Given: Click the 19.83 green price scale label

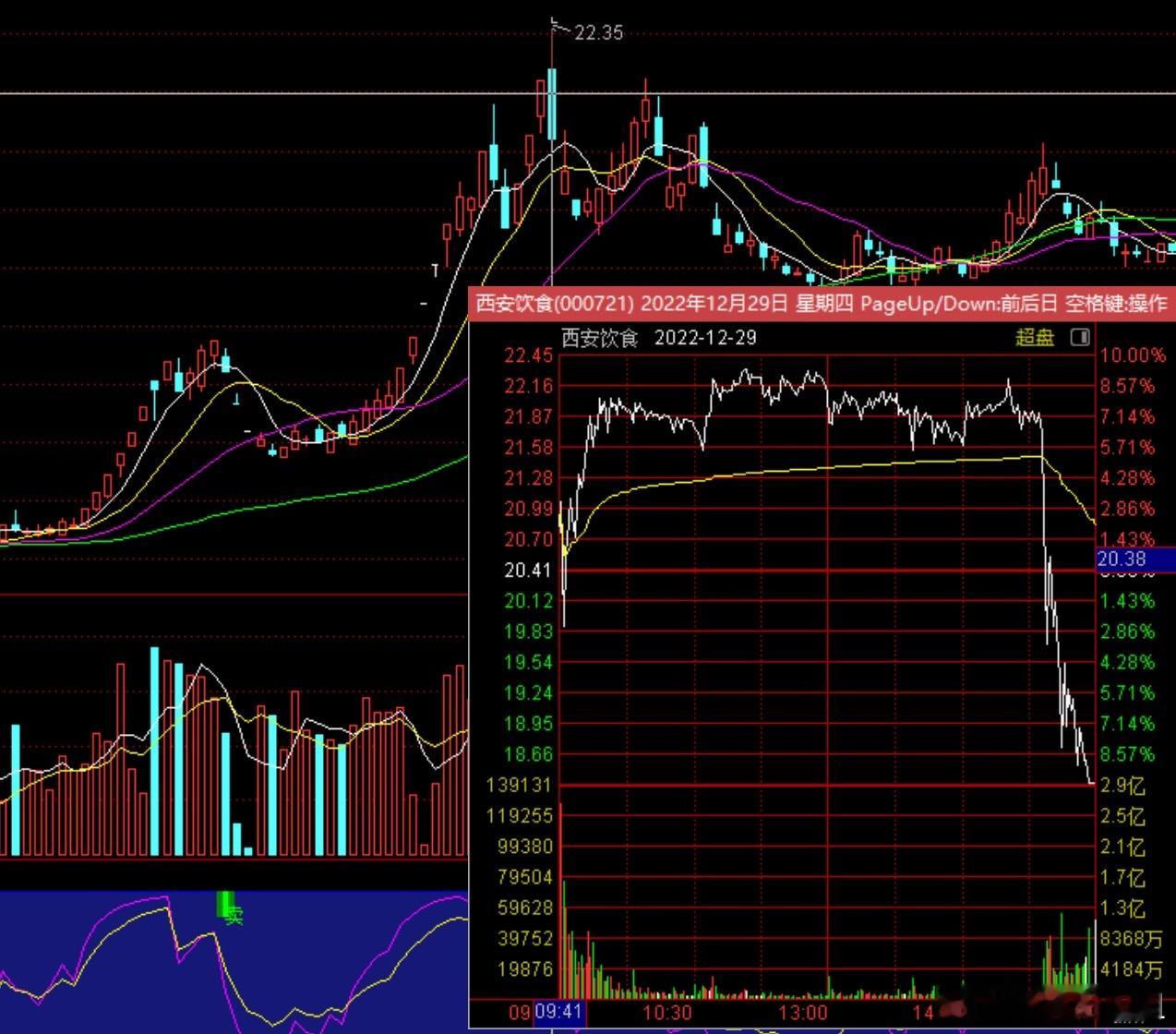Looking at the screenshot, I should 528,631.
